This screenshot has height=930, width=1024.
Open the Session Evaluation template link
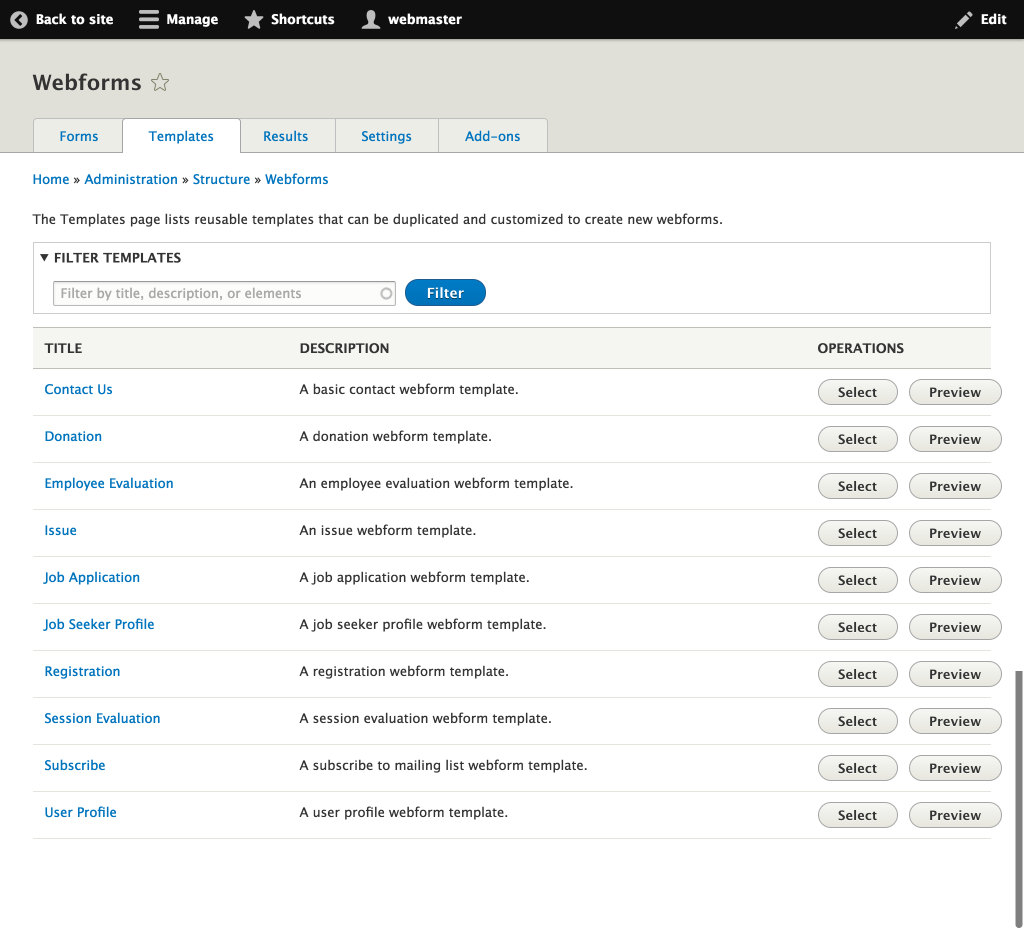tap(103, 718)
